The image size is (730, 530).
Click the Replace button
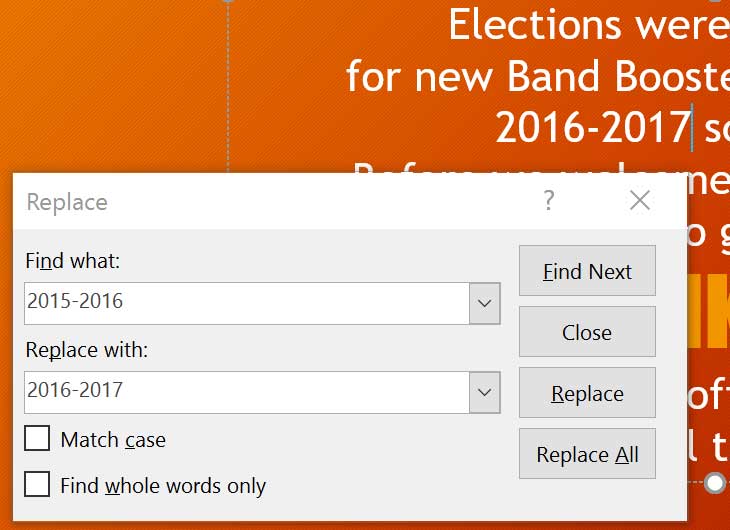coord(587,393)
